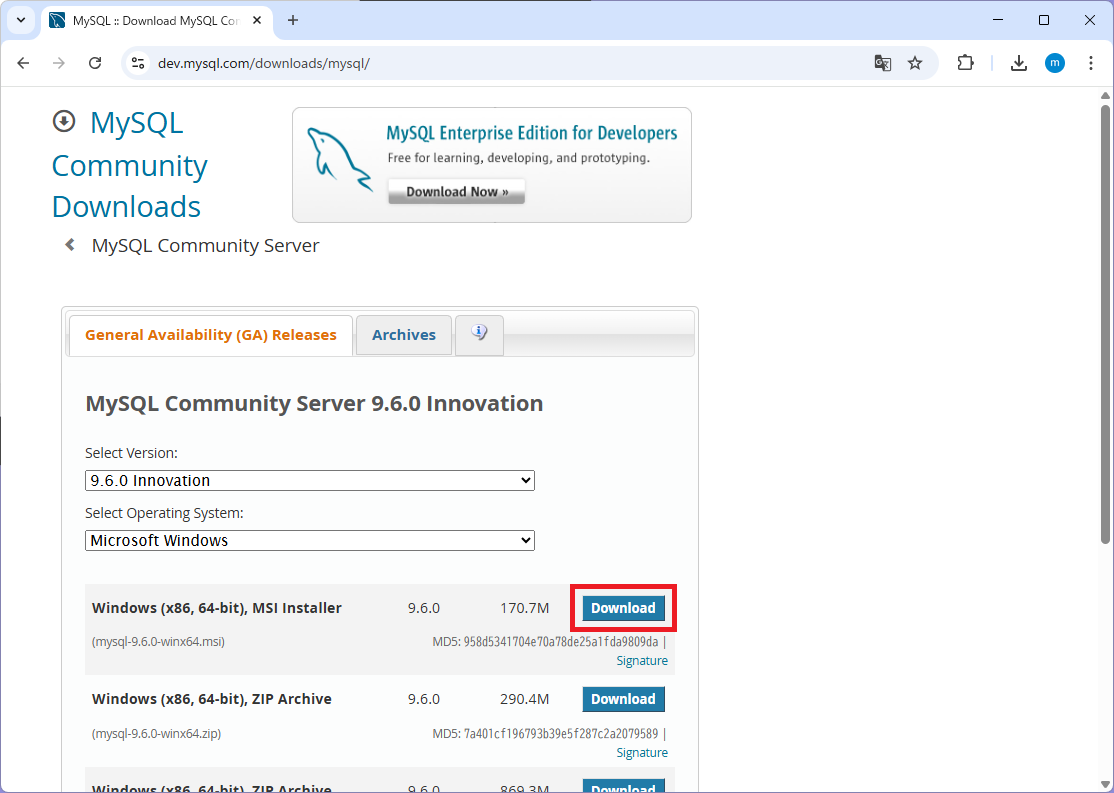1114x793 pixels.
Task: Switch to the Archives tab
Action: 404,335
